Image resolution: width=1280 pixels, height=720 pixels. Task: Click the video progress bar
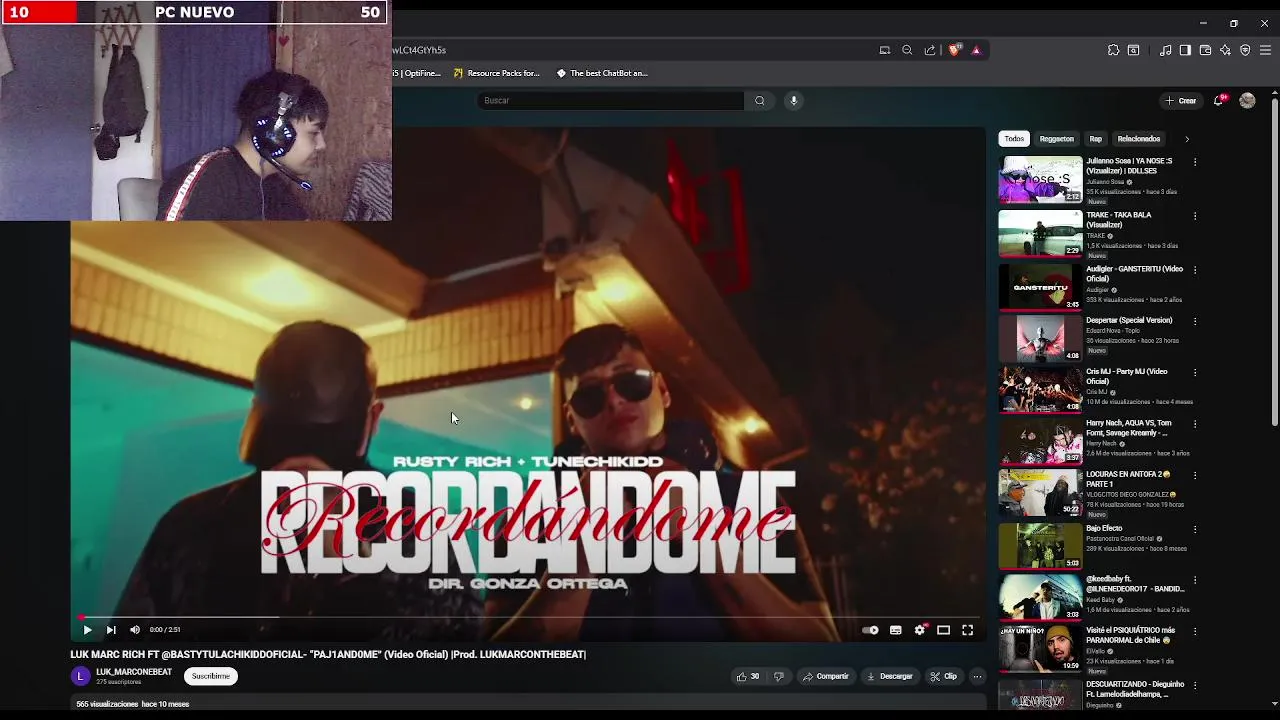coord(528,617)
